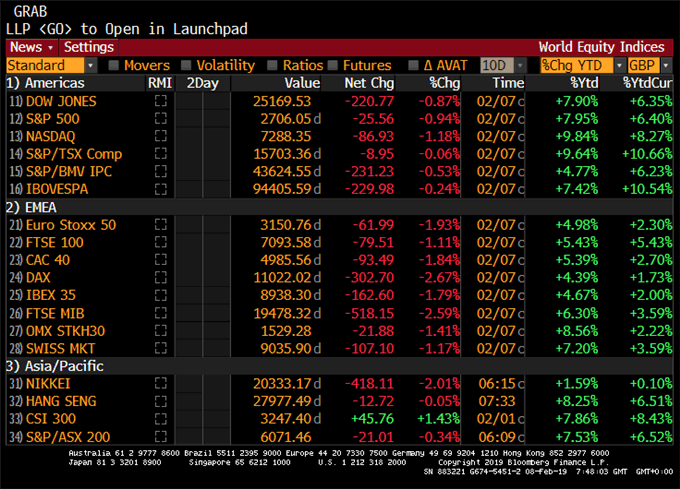This screenshot has width=680, height=489.
Task: Sort by the %YtdCur column header
Action: point(647,83)
